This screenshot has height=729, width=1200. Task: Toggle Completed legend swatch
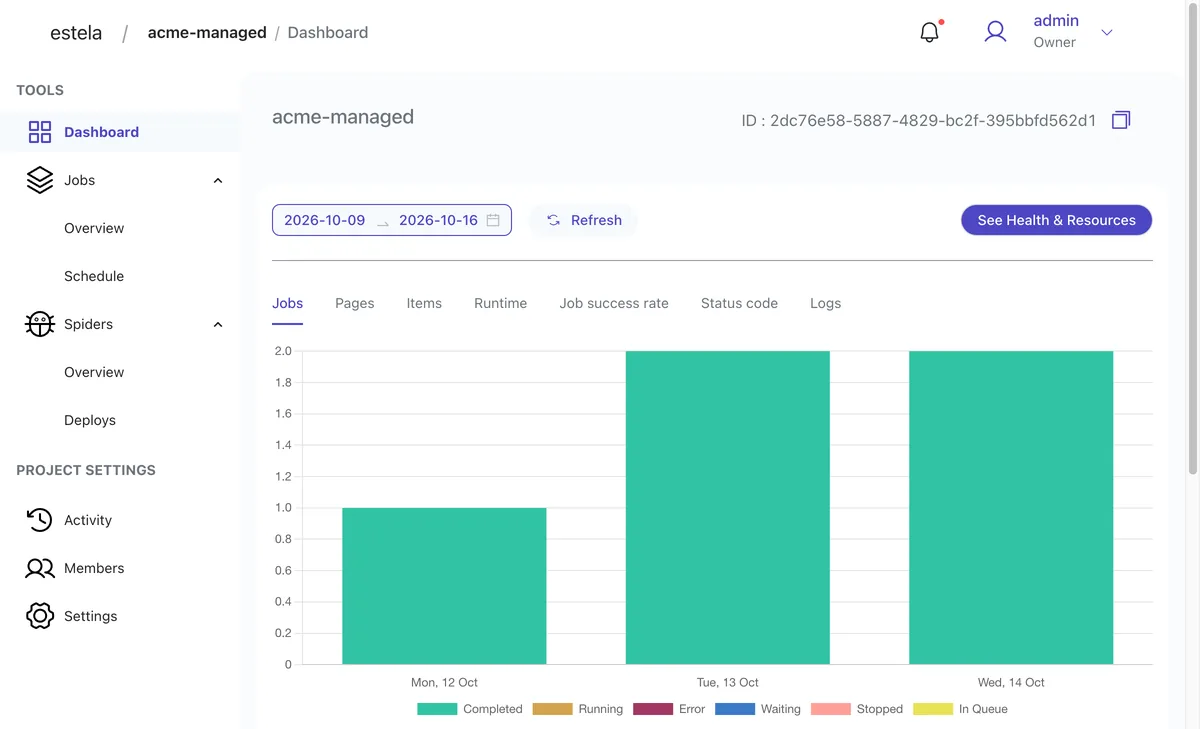click(437, 709)
